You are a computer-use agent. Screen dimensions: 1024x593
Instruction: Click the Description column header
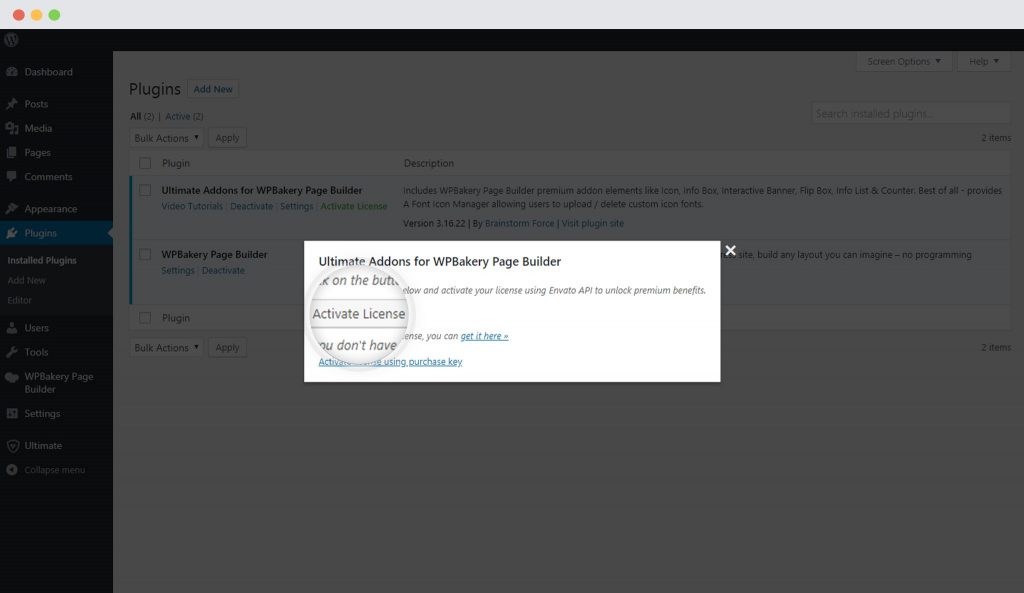[428, 163]
